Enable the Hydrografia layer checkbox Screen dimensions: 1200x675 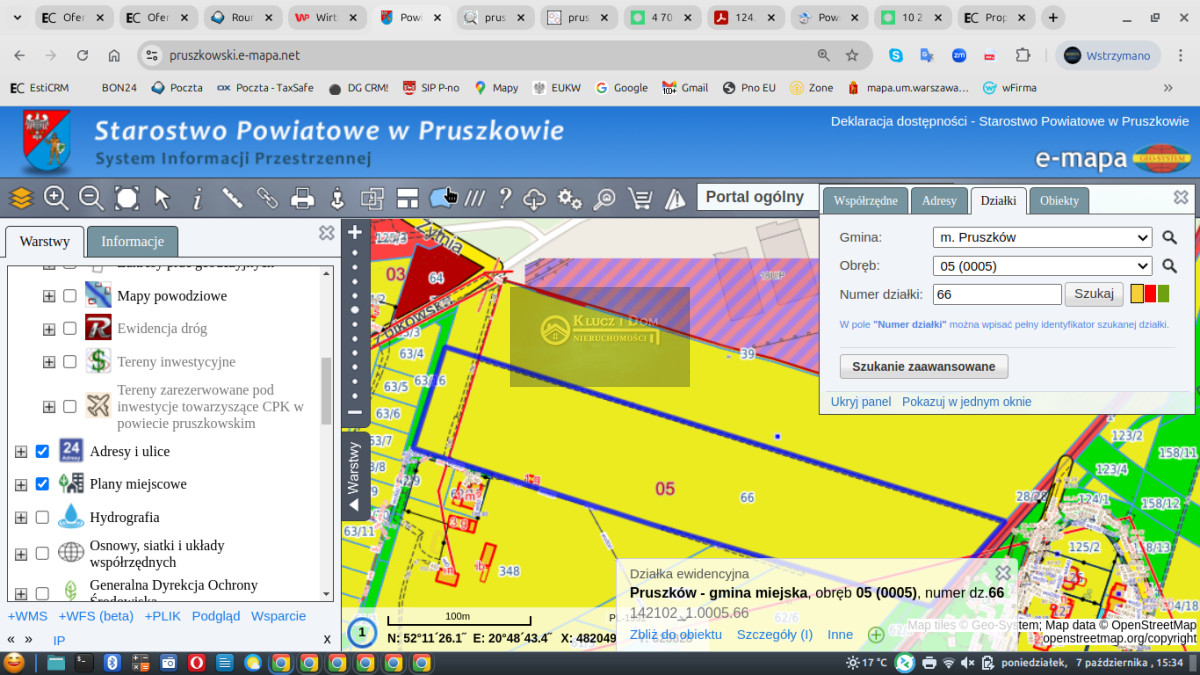point(42,517)
